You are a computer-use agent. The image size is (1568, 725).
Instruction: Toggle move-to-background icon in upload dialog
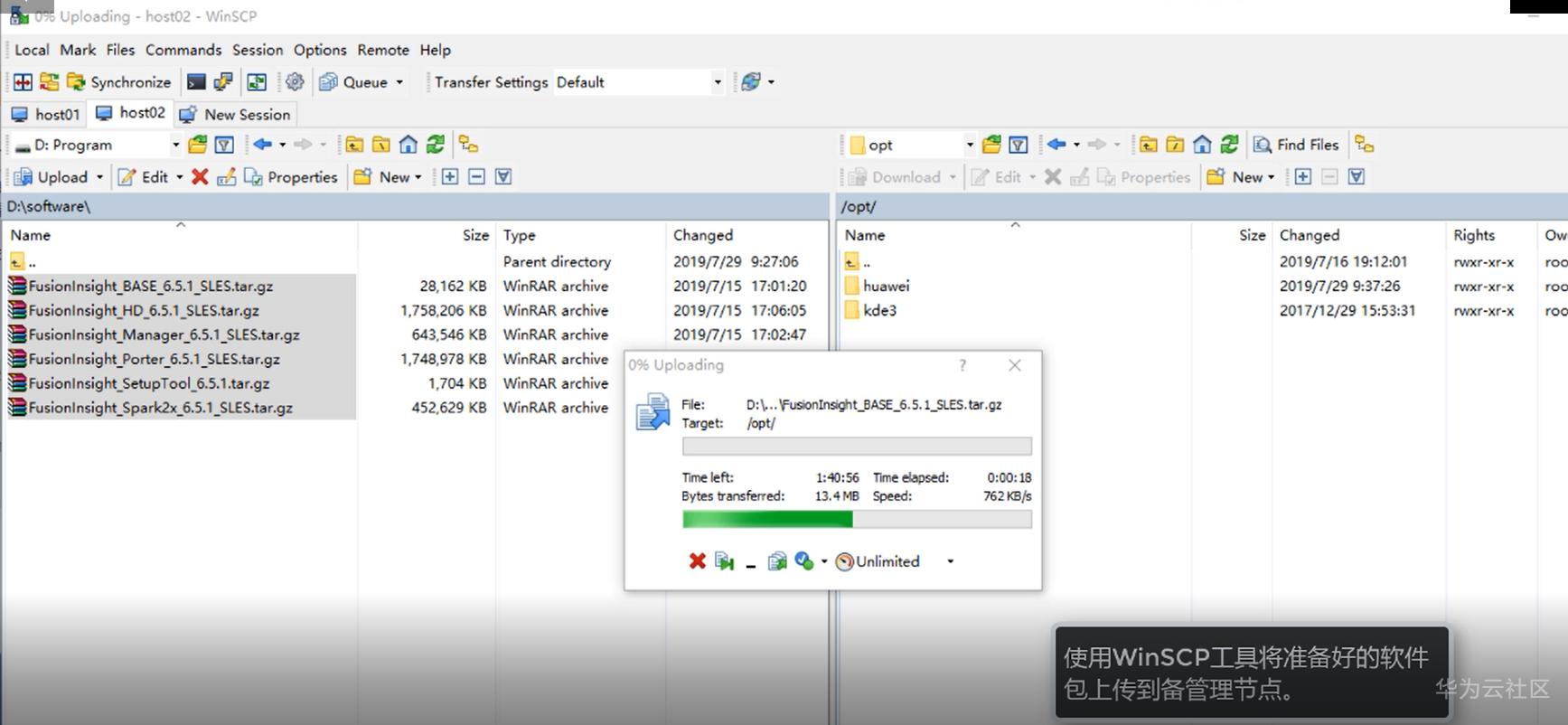tap(724, 561)
